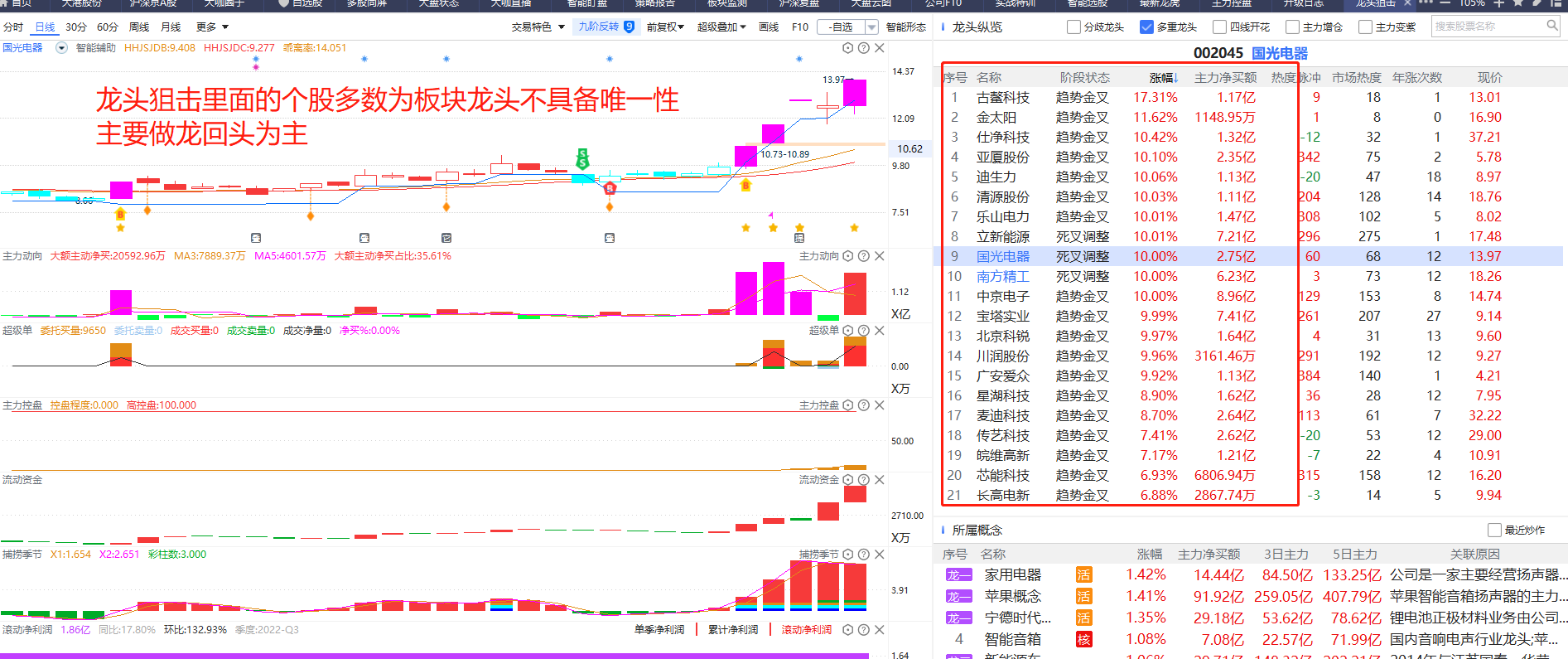The width and height of the screenshot is (1568, 659).
Task: Open help icon of 超级单 panel
Action: [863, 331]
